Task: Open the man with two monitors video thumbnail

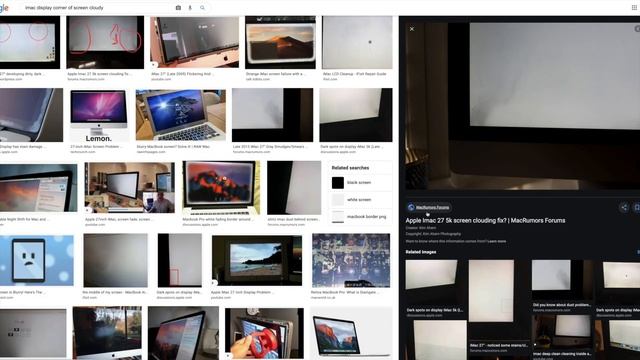Action: (130, 188)
